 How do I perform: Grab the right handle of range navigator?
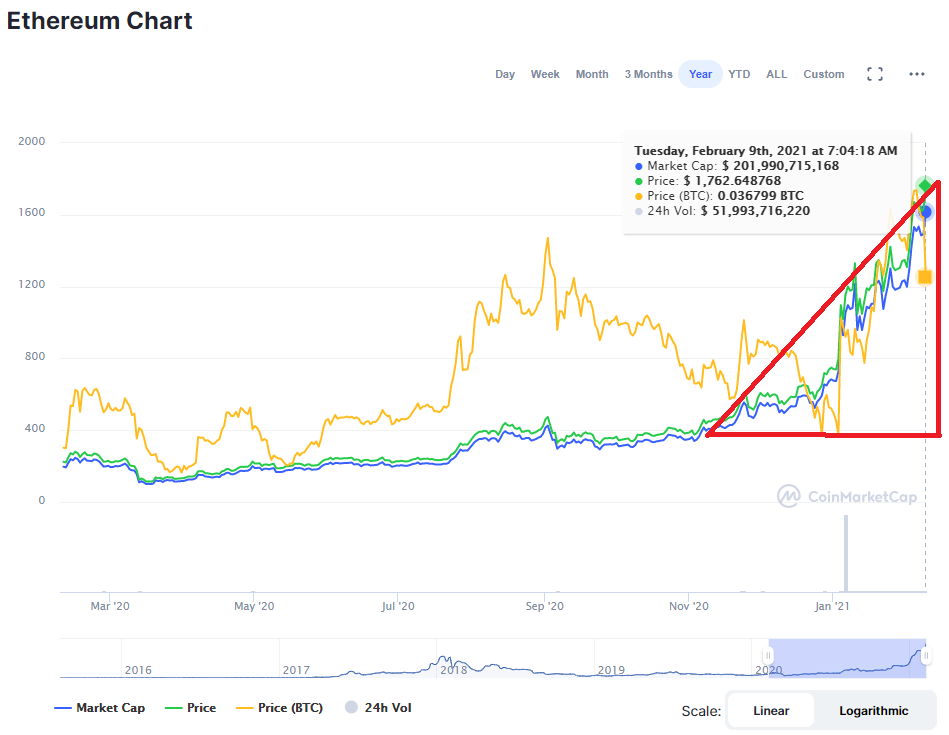(x=925, y=656)
